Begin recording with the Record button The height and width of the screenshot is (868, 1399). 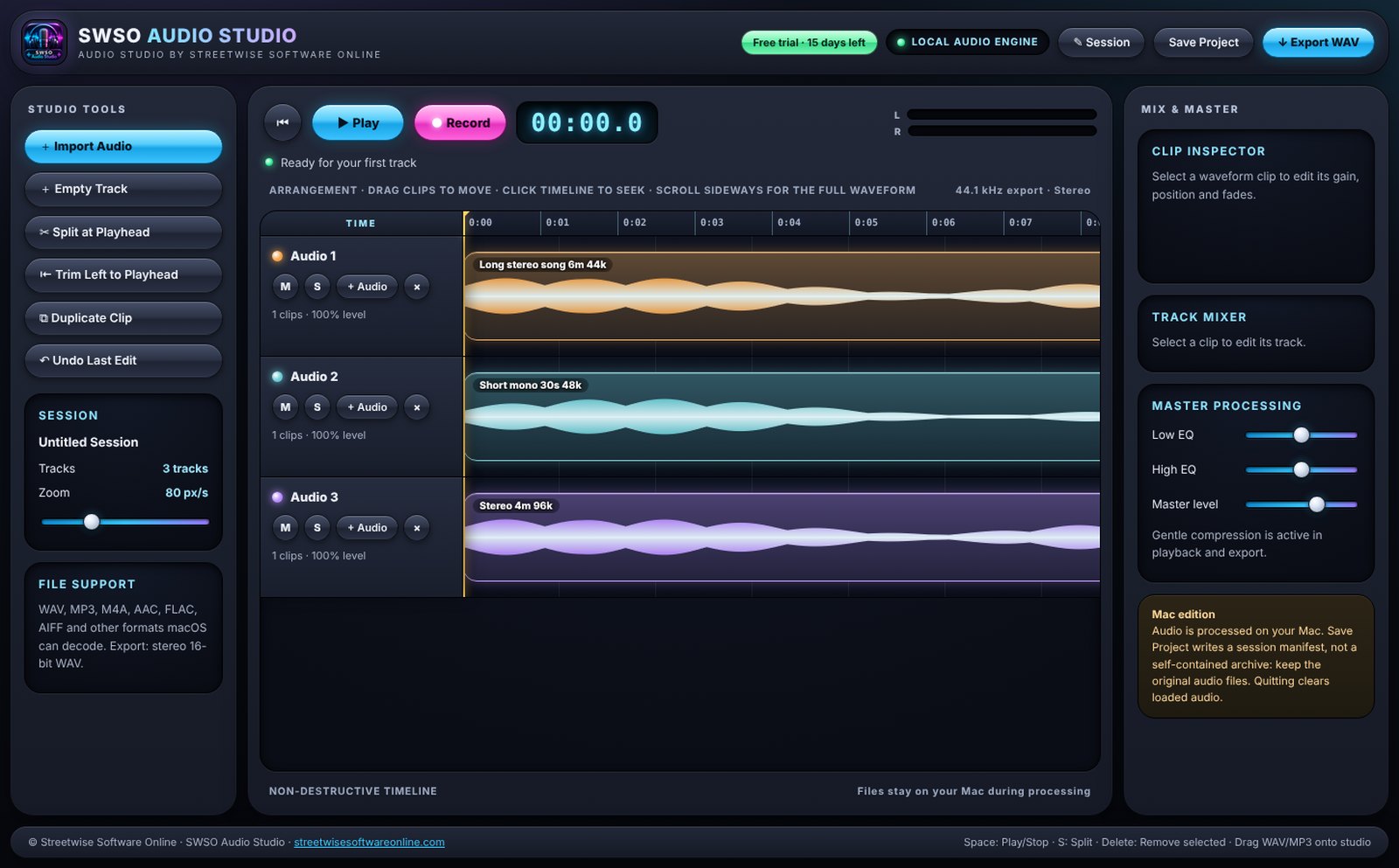460,122
